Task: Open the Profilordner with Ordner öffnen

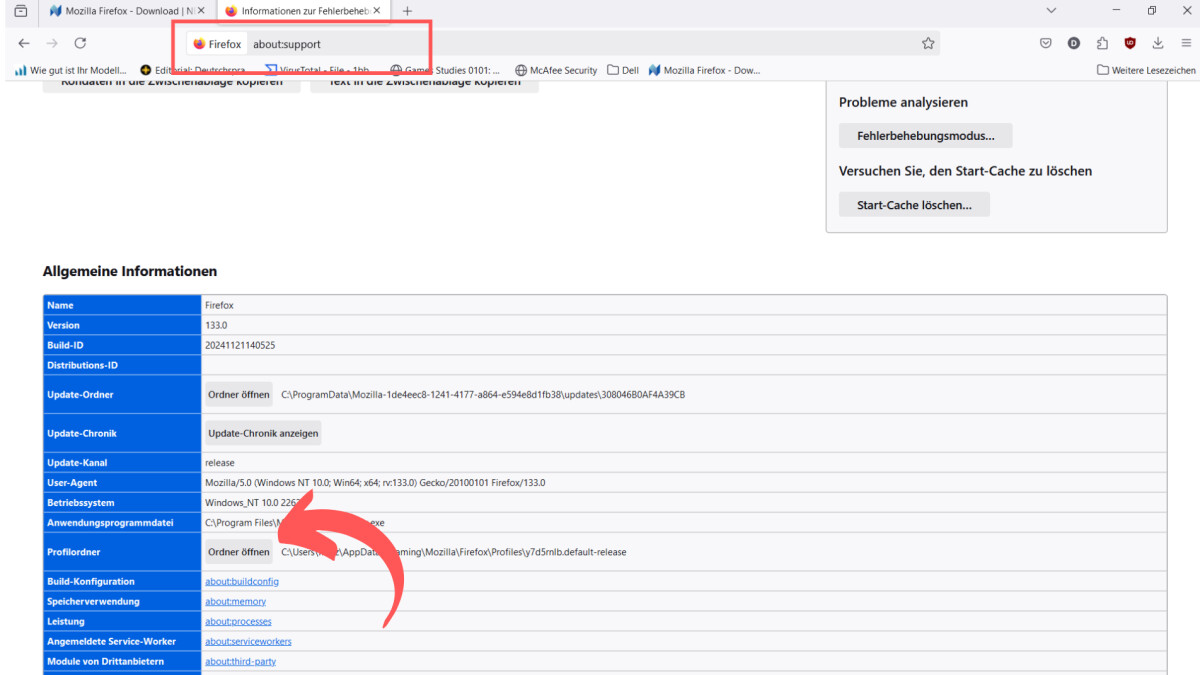Action: tap(239, 552)
